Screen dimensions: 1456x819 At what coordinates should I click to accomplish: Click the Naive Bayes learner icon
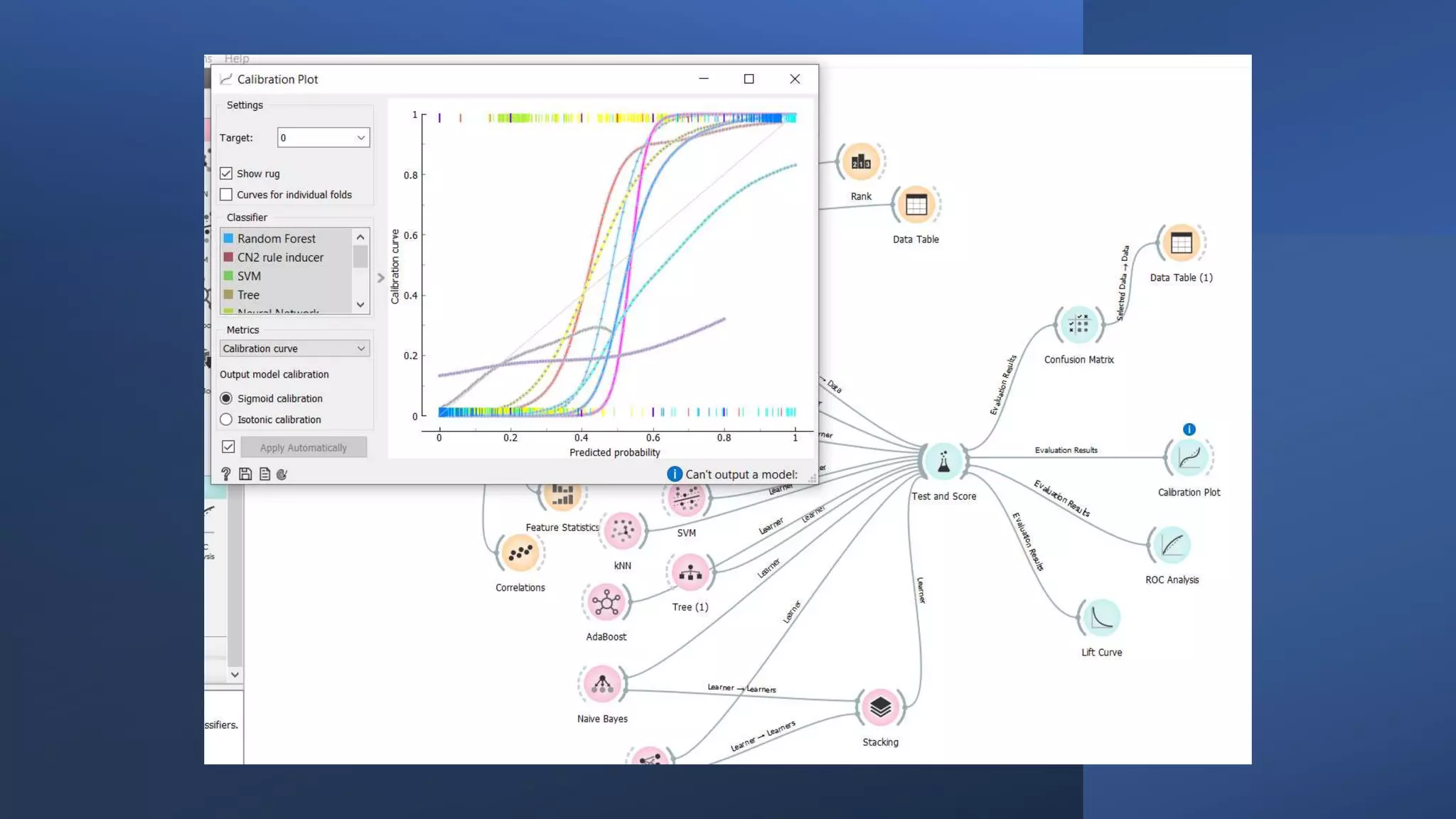pyautogui.click(x=602, y=684)
